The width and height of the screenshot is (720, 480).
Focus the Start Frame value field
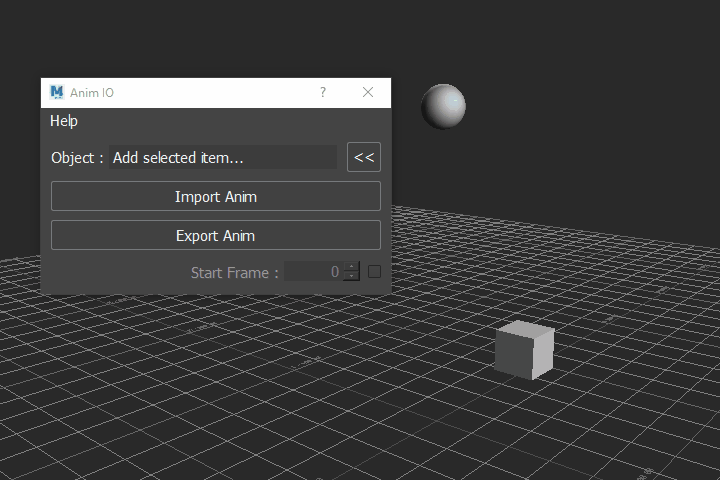[313, 271]
